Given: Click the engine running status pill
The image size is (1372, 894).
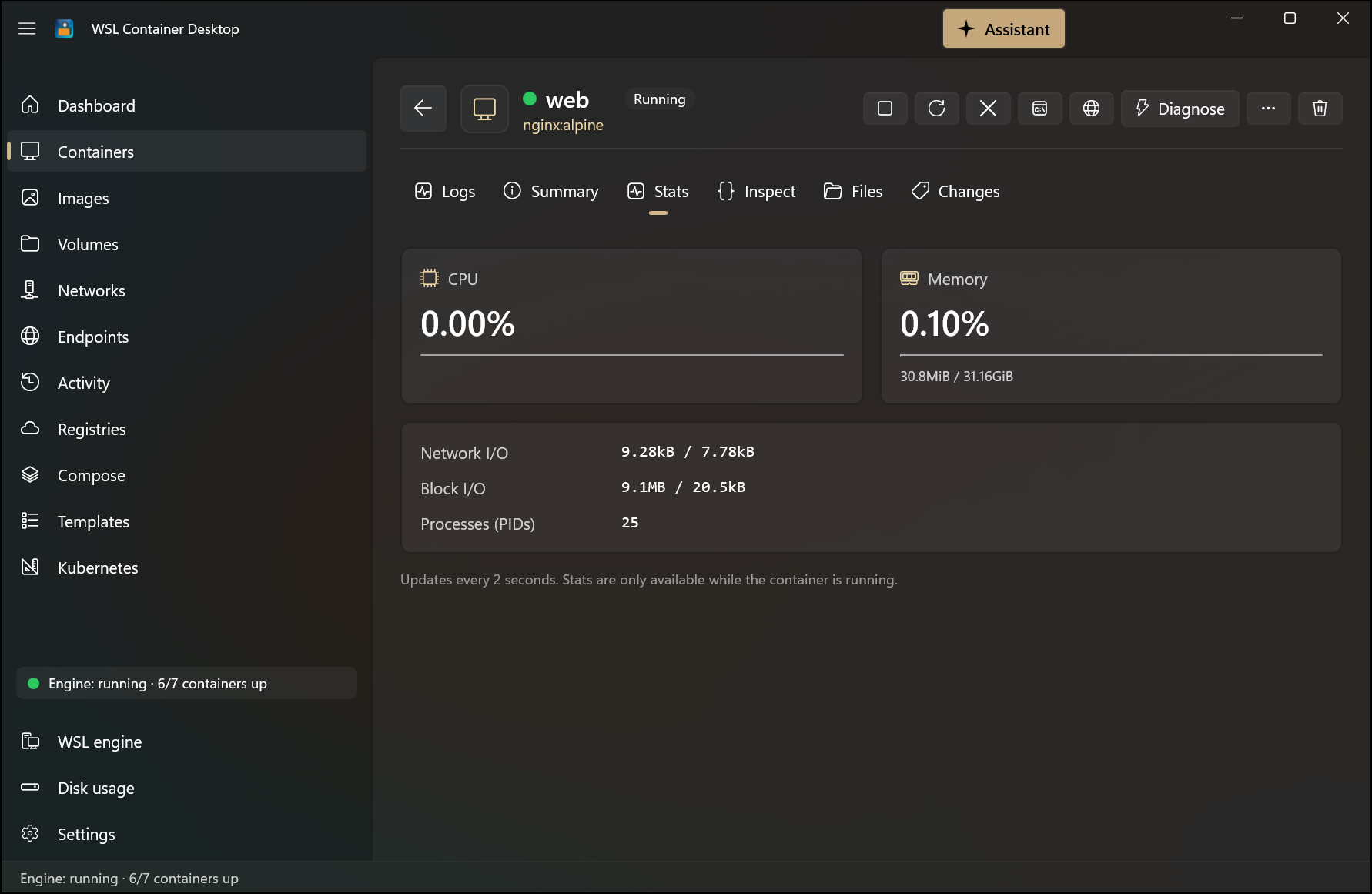Looking at the screenshot, I should tap(186, 683).
